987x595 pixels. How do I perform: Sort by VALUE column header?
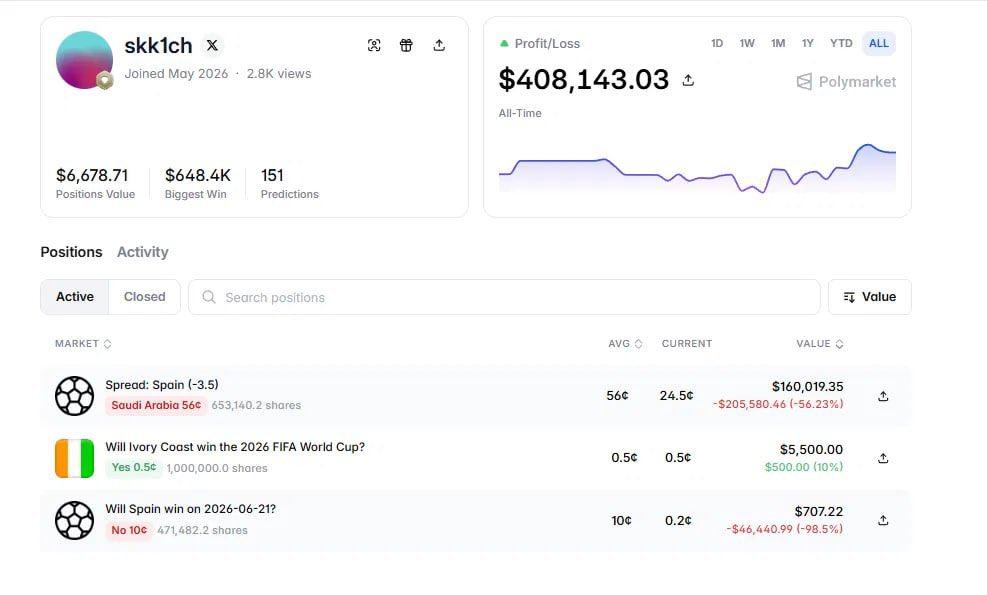point(820,344)
